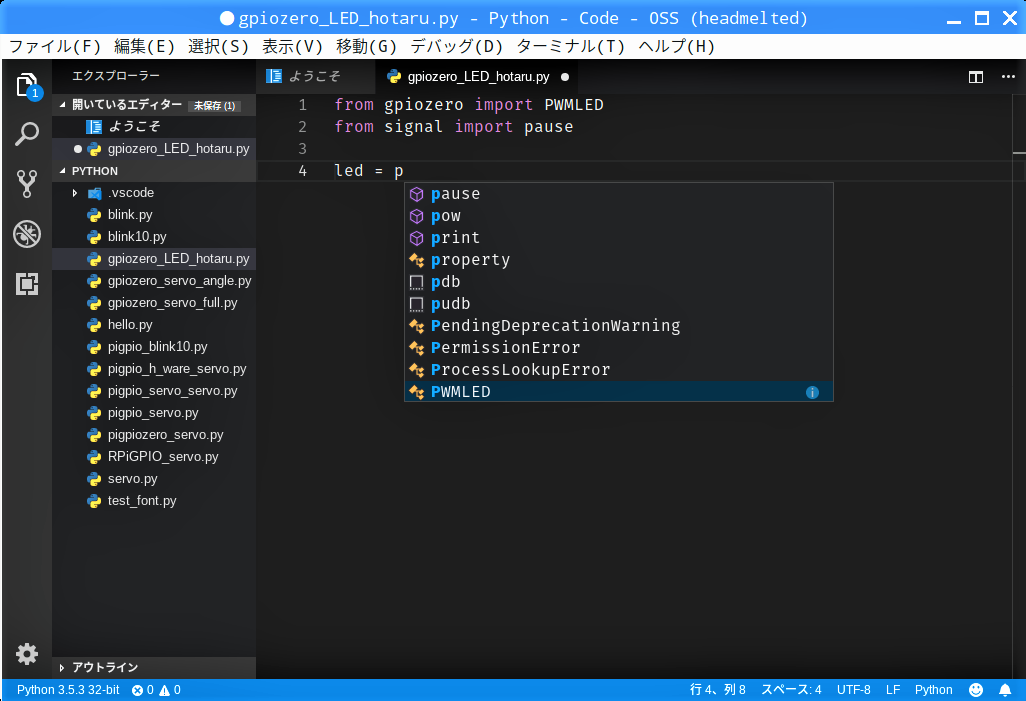
Task: Select the pdb suggestion
Action: point(618,282)
